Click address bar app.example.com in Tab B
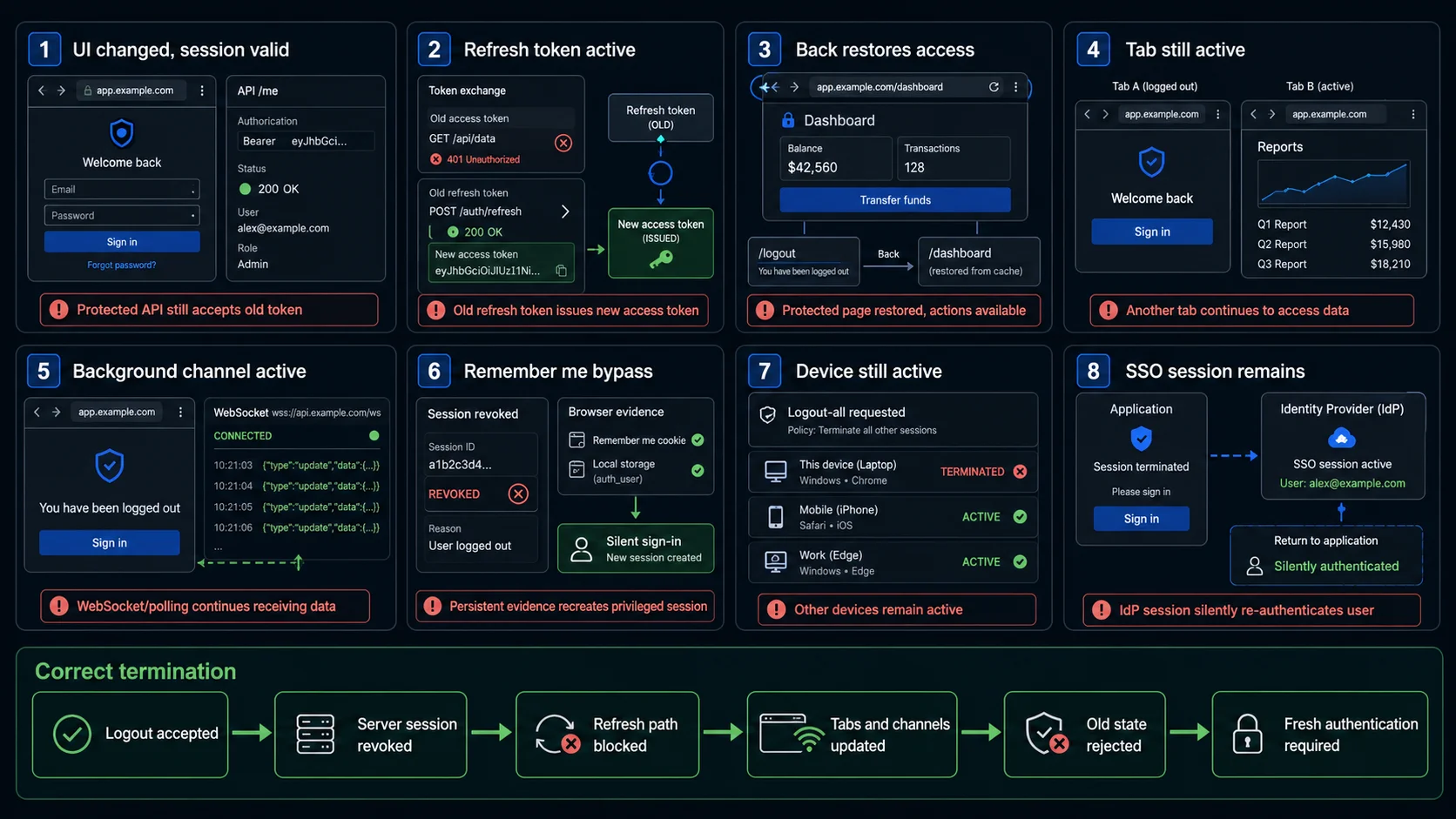This screenshot has height=819, width=1456. tap(1337, 114)
